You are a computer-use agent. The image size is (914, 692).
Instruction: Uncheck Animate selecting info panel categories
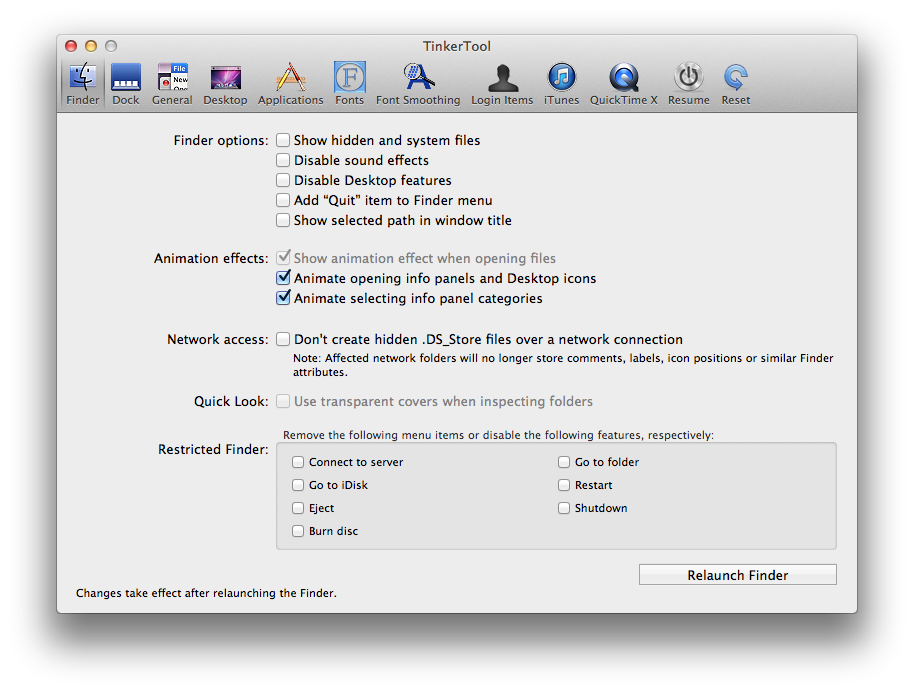[283, 297]
